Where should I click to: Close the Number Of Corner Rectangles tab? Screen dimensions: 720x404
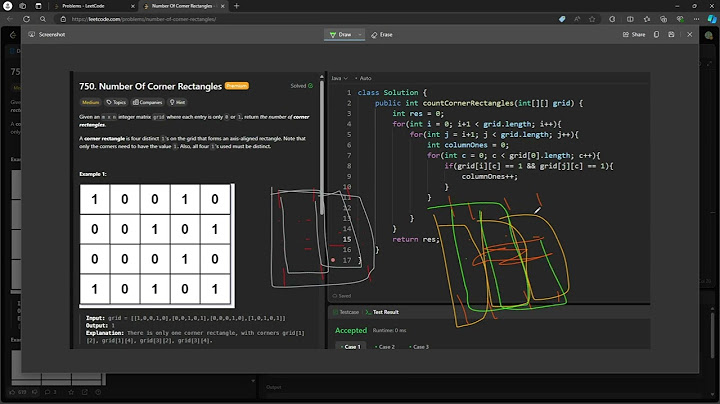tap(223, 6)
